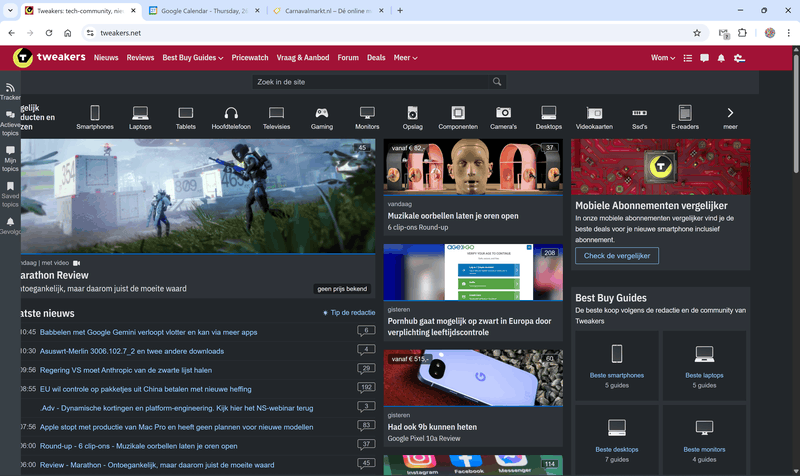This screenshot has height=476, width=800.
Task: Open the 192 comments on EU article
Action: tap(366, 388)
